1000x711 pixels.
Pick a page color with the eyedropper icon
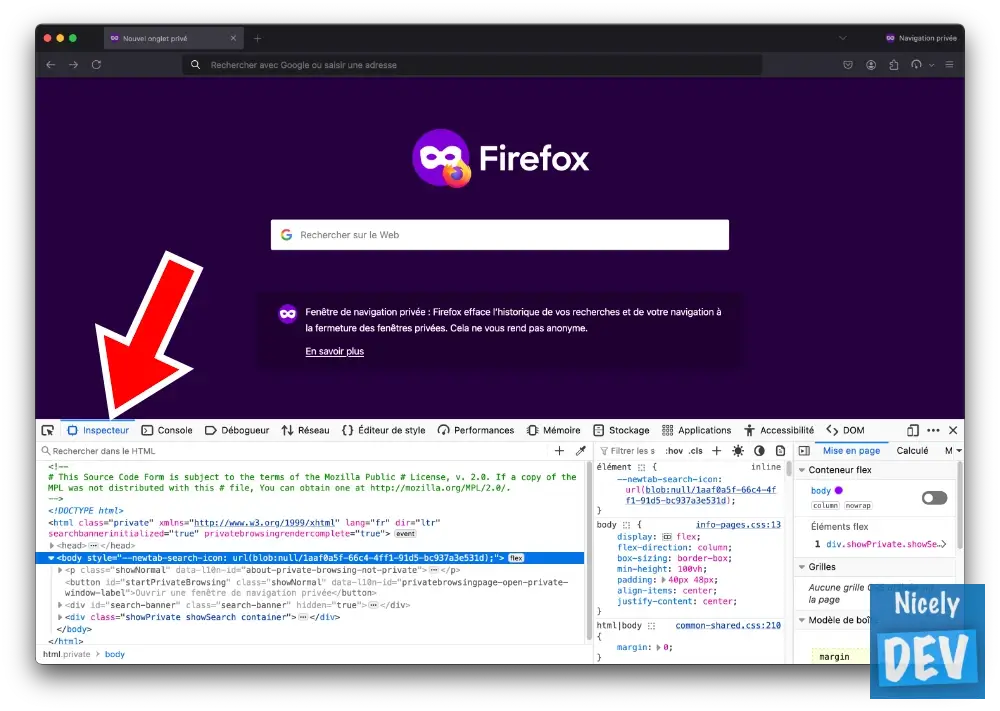(581, 451)
